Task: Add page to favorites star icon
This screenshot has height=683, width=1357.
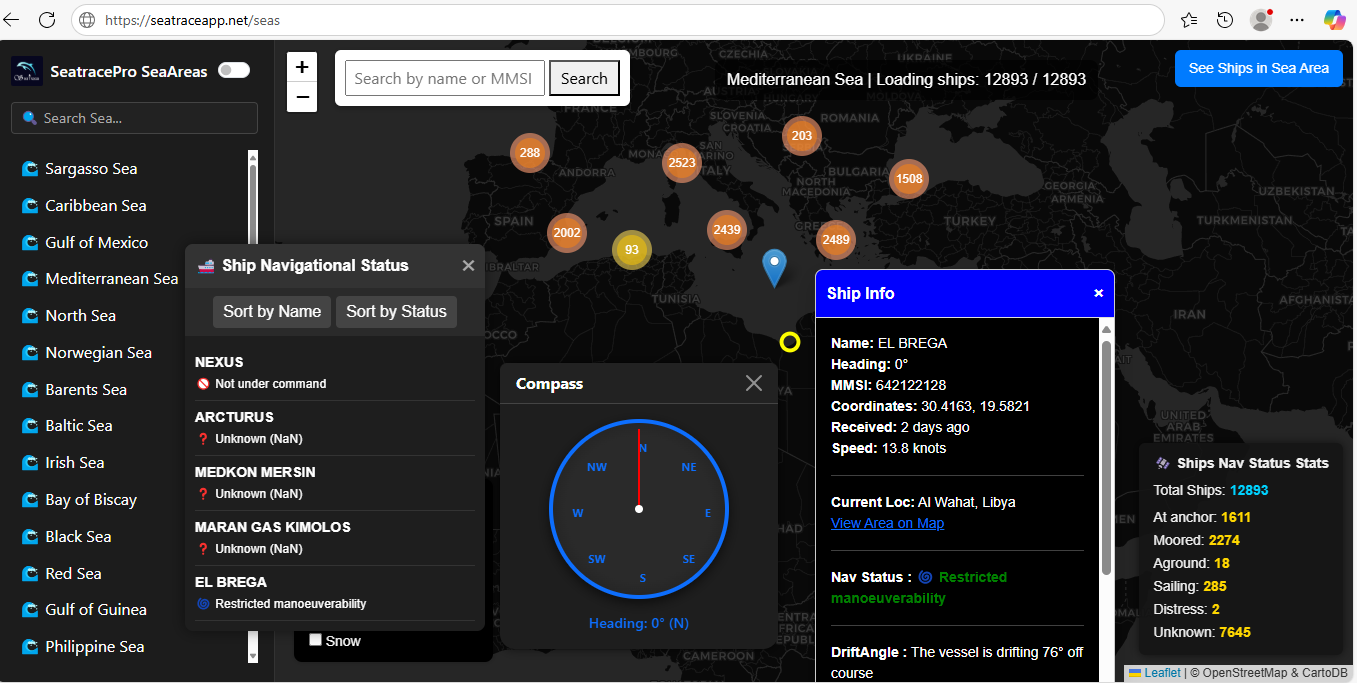Action: pyautogui.click(x=1189, y=20)
